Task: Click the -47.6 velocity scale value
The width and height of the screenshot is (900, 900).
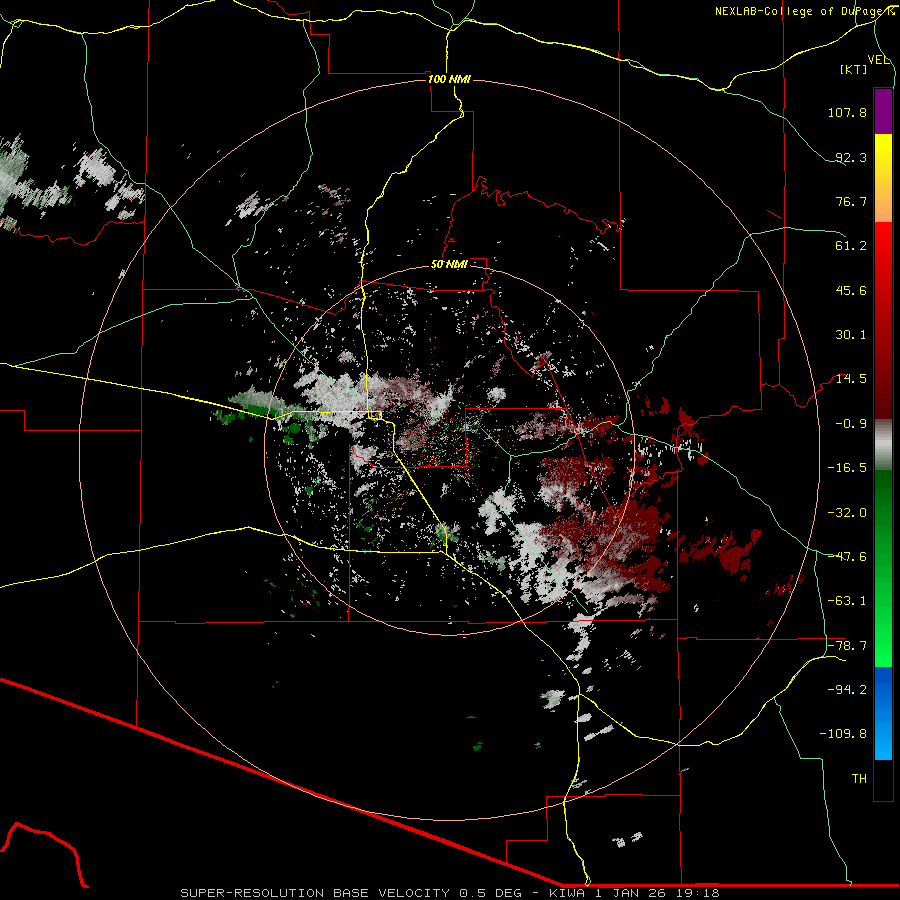Action: pos(847,557)
